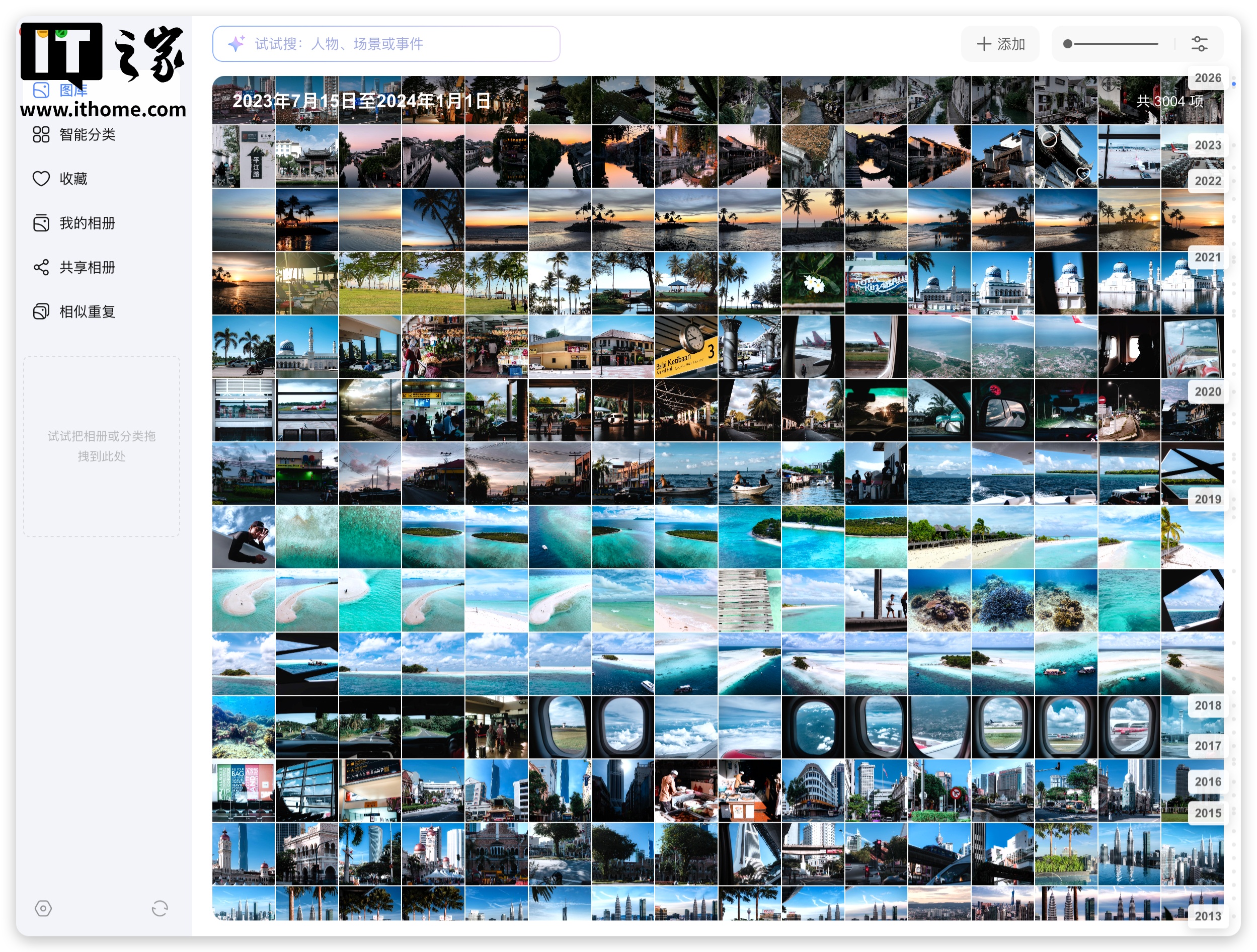Screen dimensions: 1257x952
Task: Open settings hexagon icon at sidebar bottom
Action: click(x=43, y=908)
